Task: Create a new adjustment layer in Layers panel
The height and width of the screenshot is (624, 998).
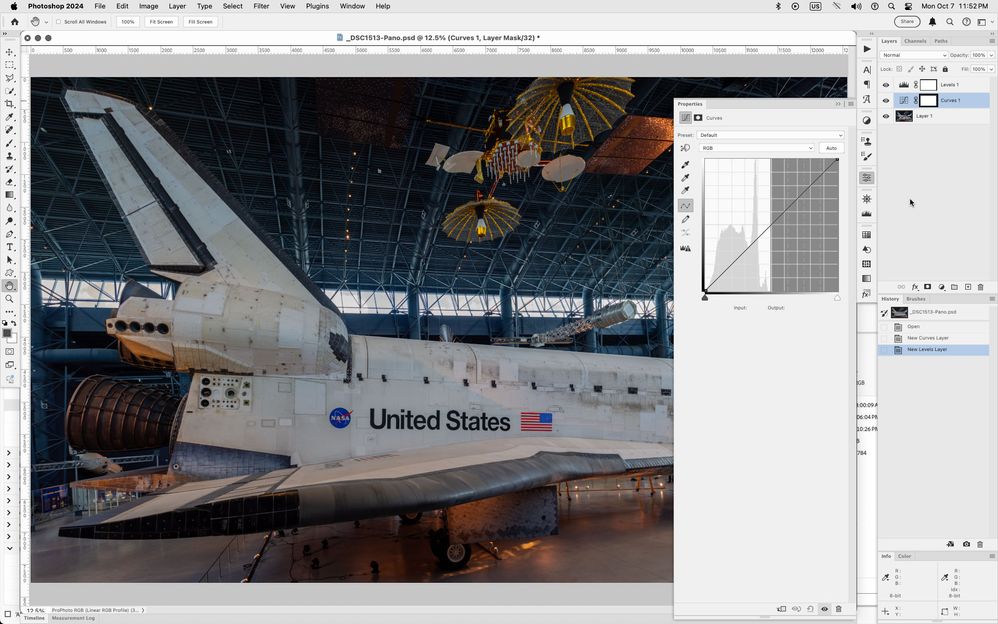Action: click(x=941, y=287)
